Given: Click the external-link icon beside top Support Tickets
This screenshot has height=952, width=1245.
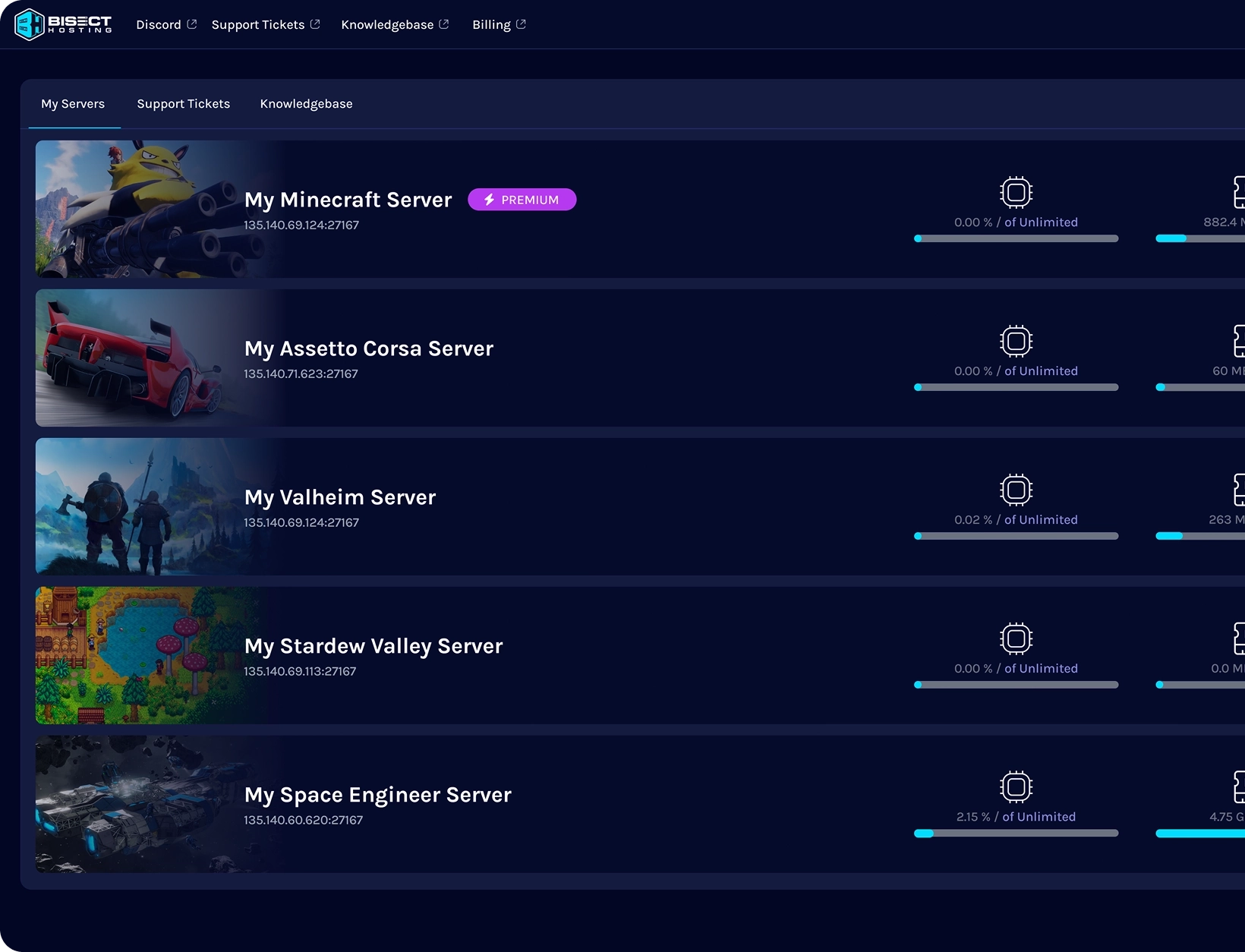Looking at the screenshot, I should [315, 24].
